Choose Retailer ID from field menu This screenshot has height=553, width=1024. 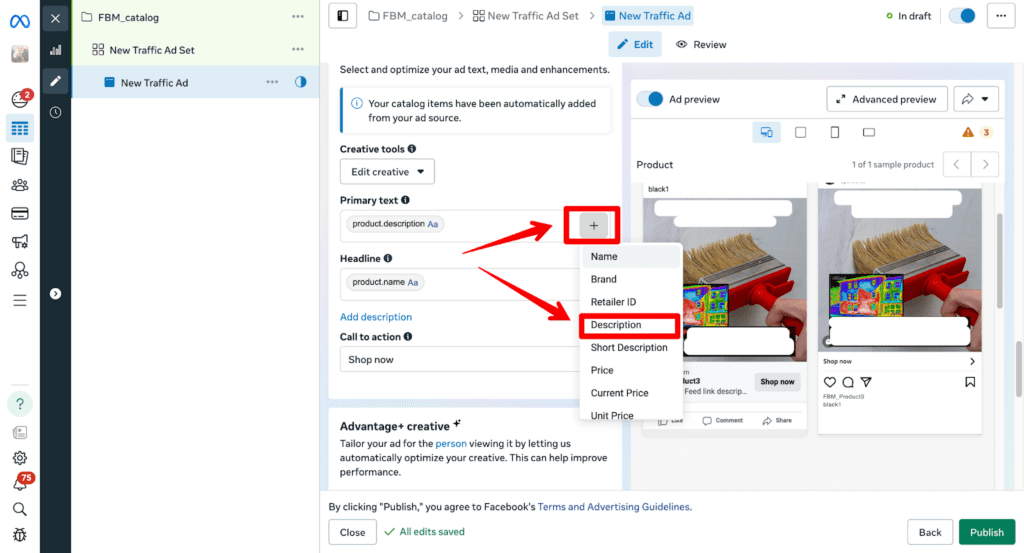click(630, 302)
